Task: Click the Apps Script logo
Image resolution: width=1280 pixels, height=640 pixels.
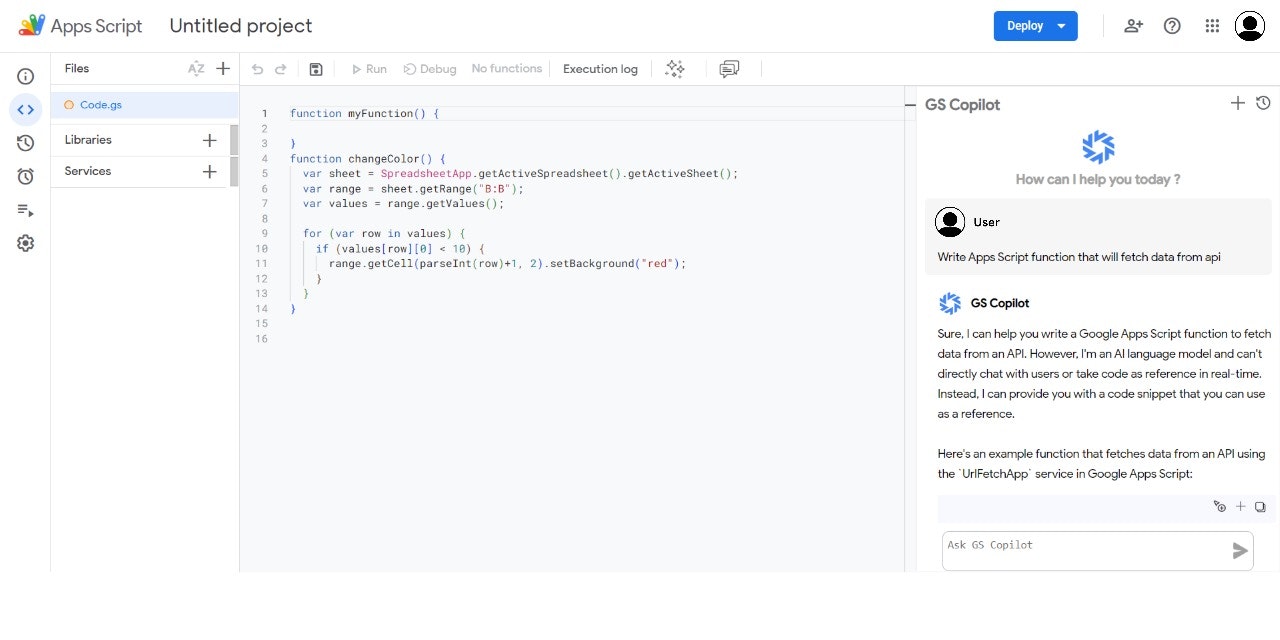Action: [x=81, y=26]
